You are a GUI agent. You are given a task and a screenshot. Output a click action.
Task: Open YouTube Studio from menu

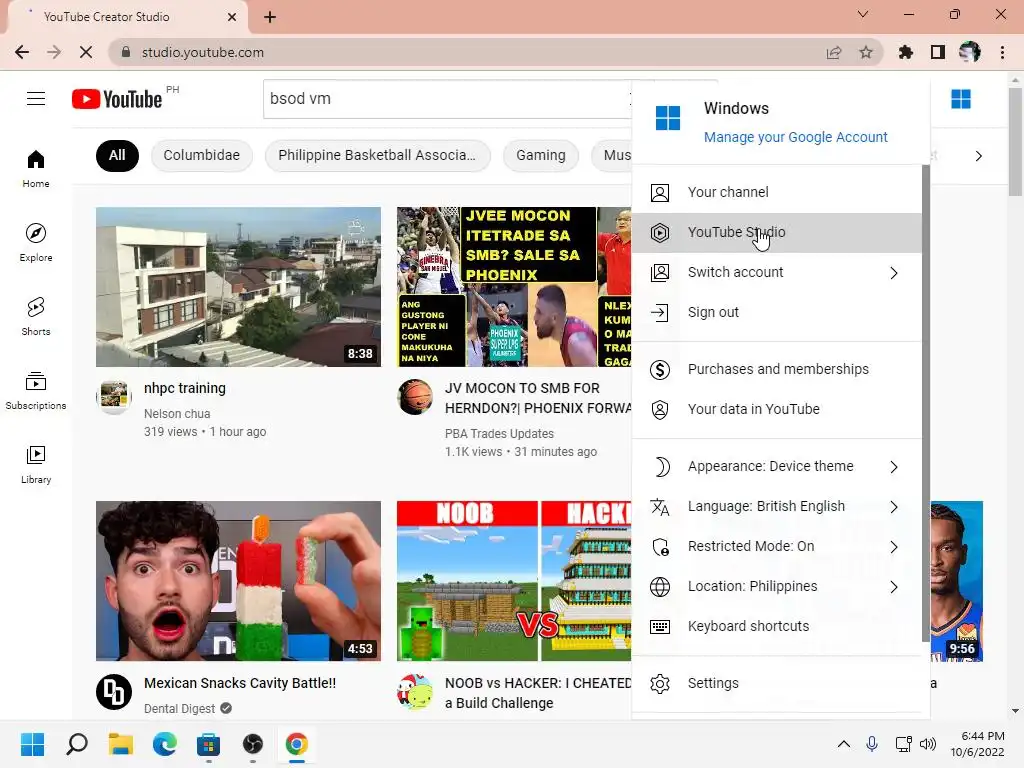click(776, 232)
